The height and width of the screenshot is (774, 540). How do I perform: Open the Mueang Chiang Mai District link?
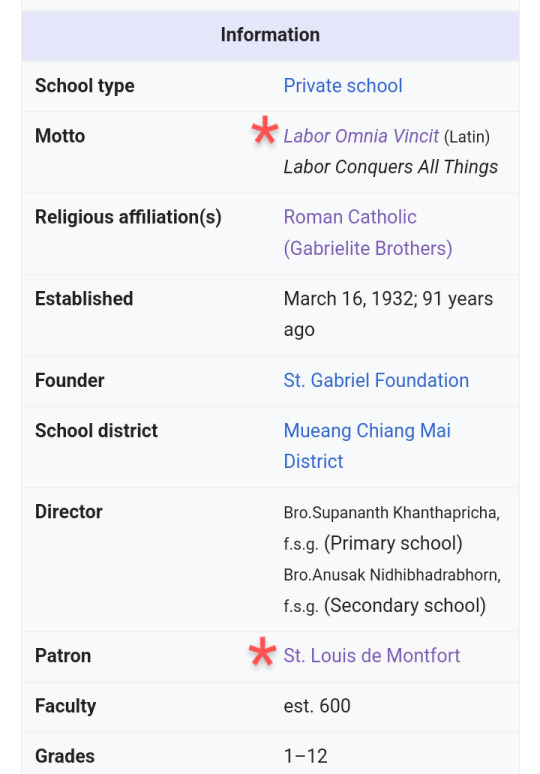point(367,446)
